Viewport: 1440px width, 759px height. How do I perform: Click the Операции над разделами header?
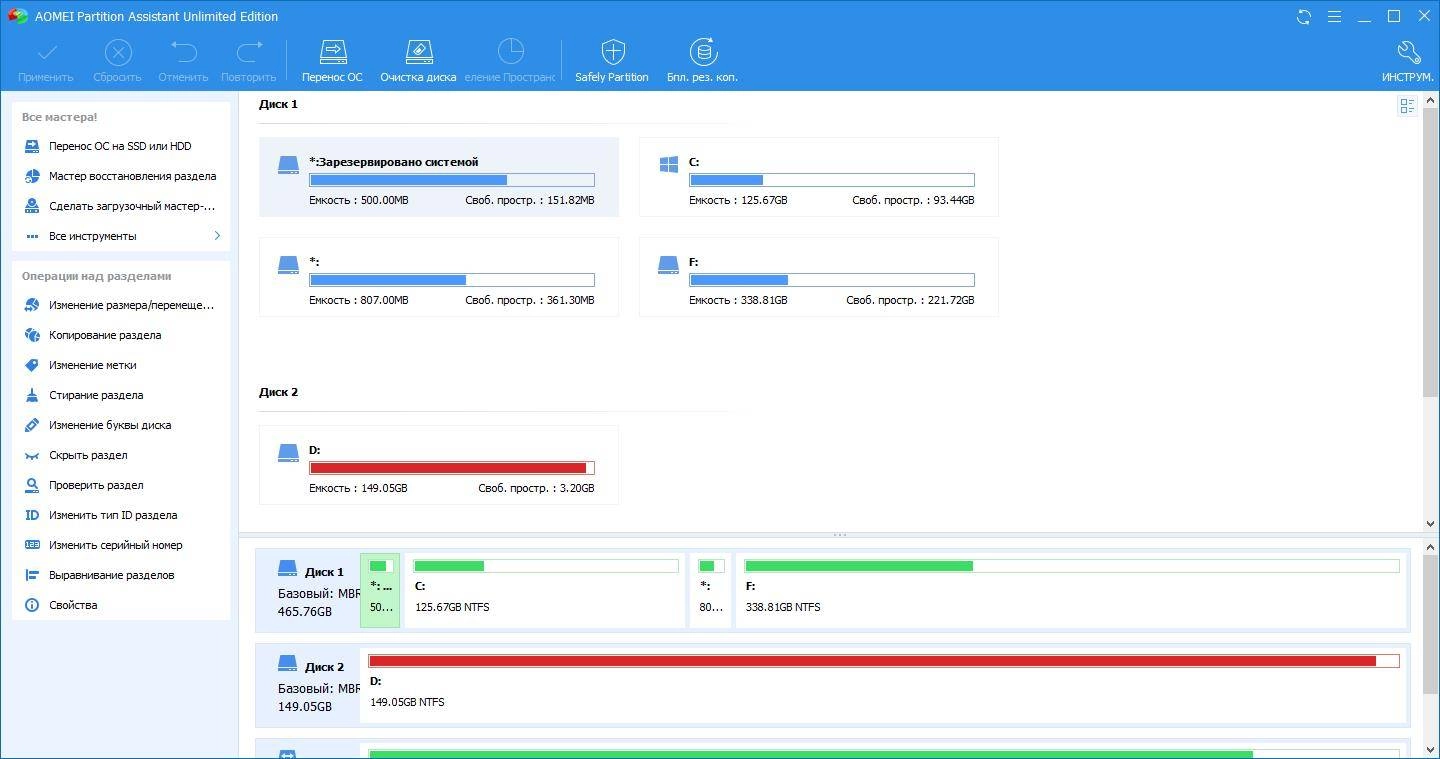(97, 276)
